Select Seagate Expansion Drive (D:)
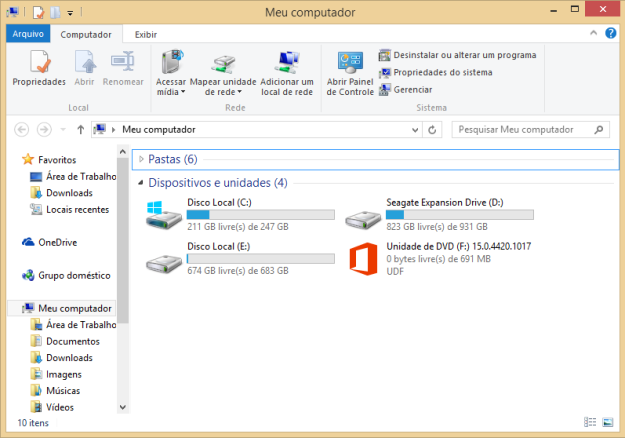 point(439,214)
